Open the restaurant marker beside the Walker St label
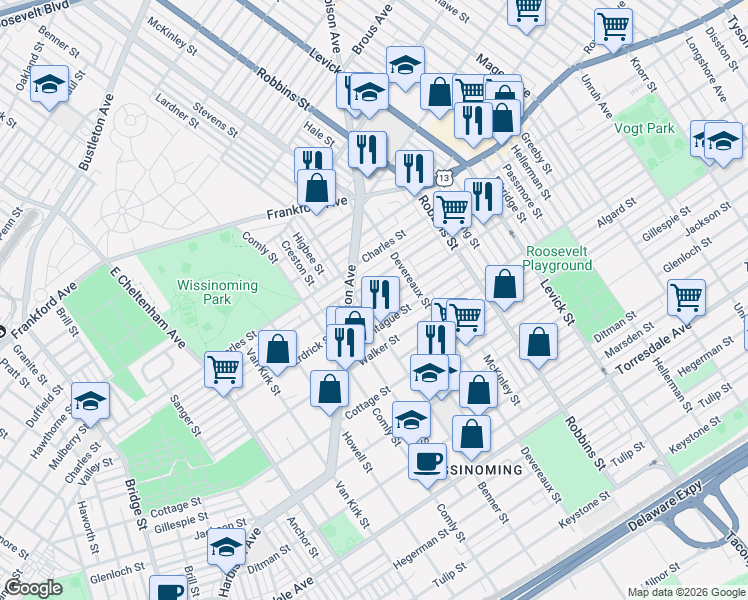 point(346,344)
